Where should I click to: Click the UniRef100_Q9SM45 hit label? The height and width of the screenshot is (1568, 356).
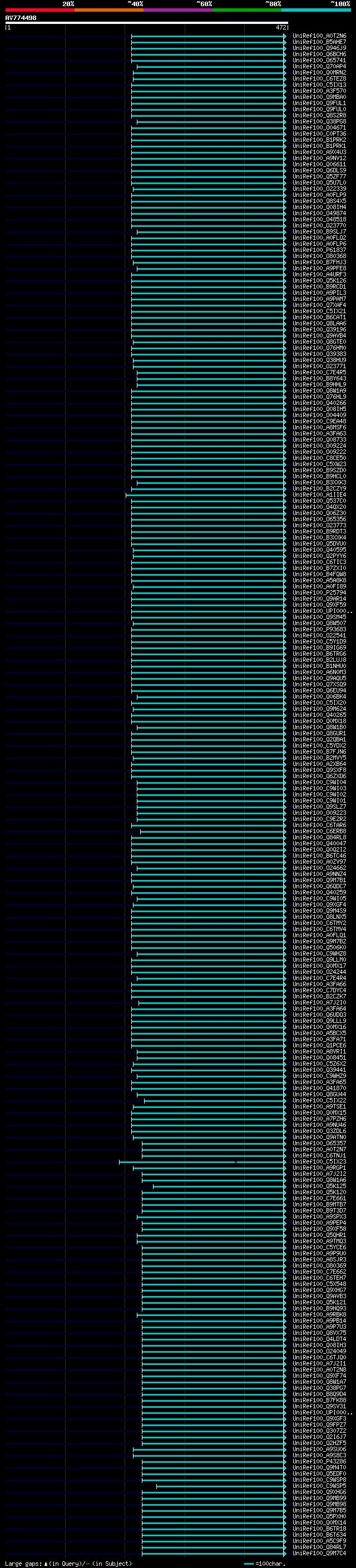319,617
